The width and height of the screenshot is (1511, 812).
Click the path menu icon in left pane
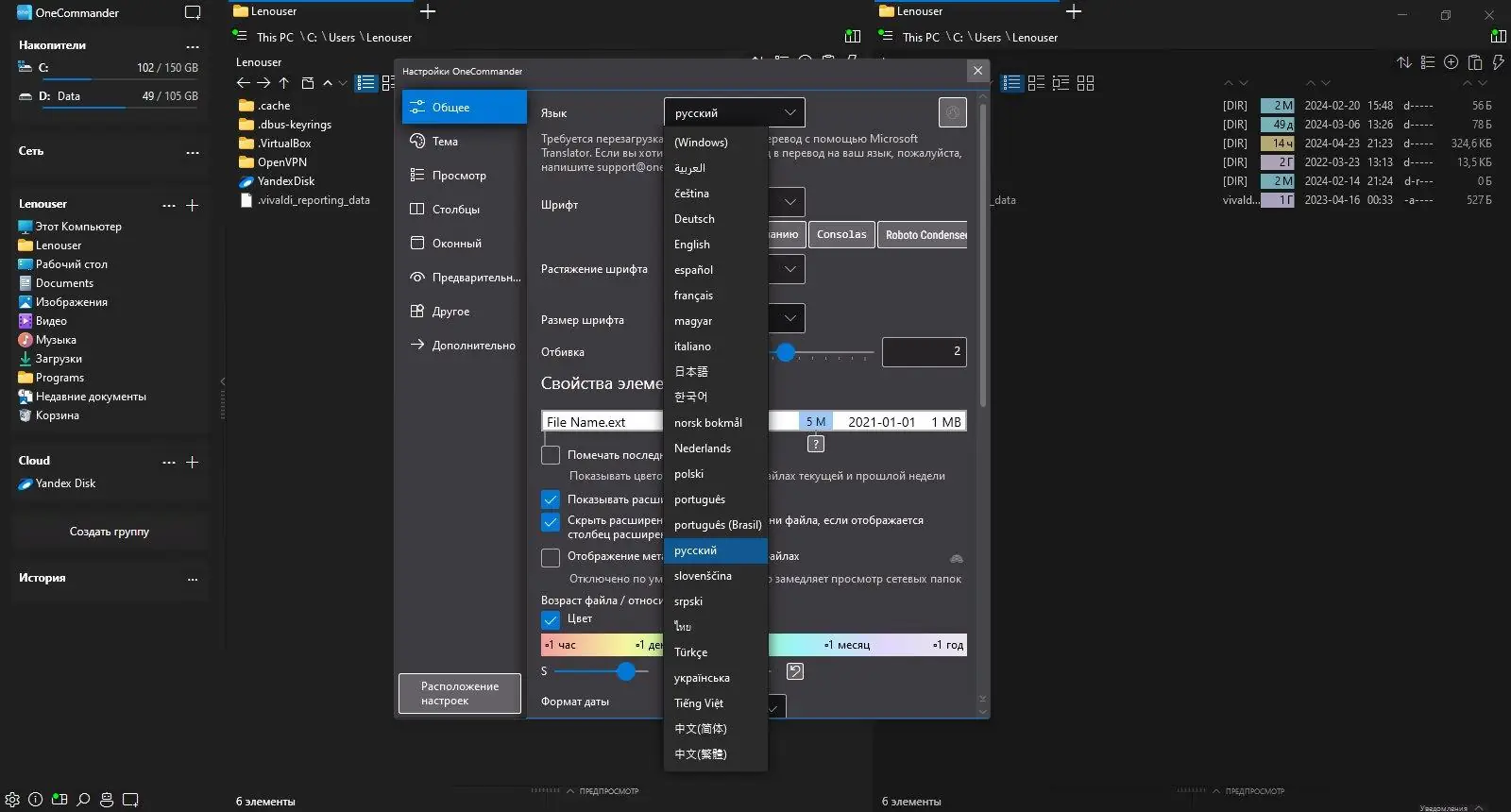pyautogui.click(x=240, y=36)
